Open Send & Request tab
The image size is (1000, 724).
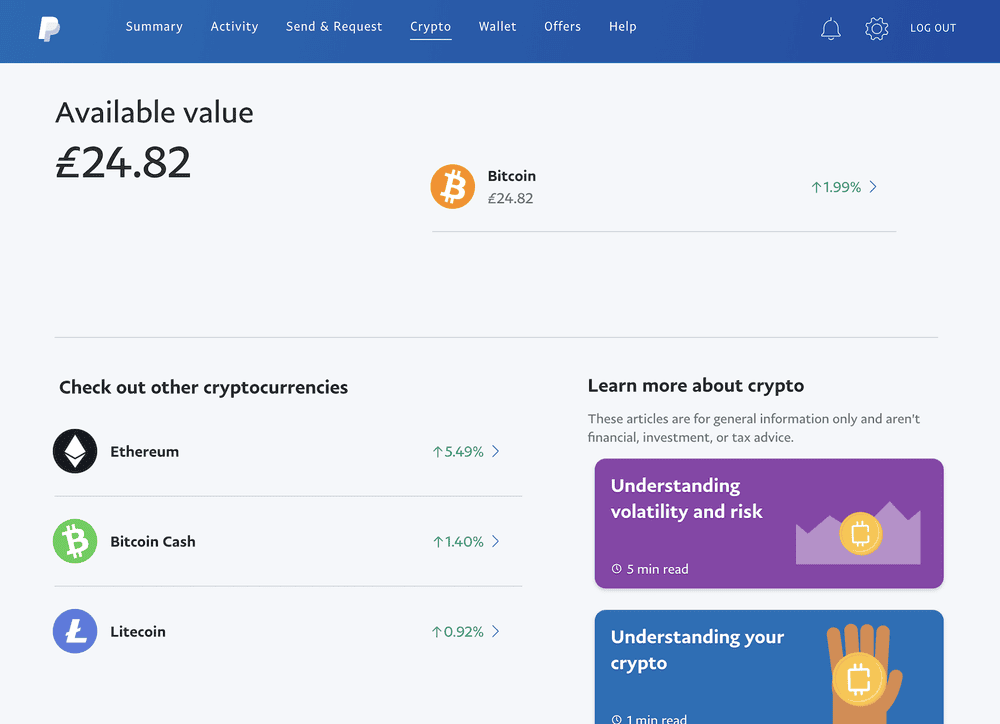[x=334, y=27]
